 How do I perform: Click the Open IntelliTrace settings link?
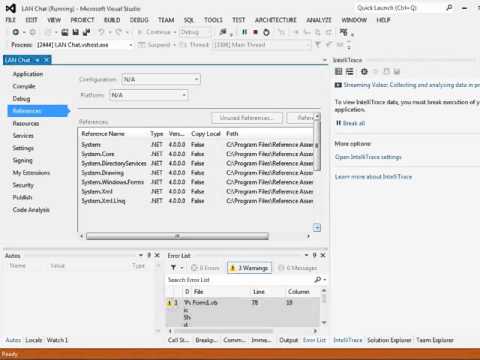pyautogui.click(x=368, y=157)
